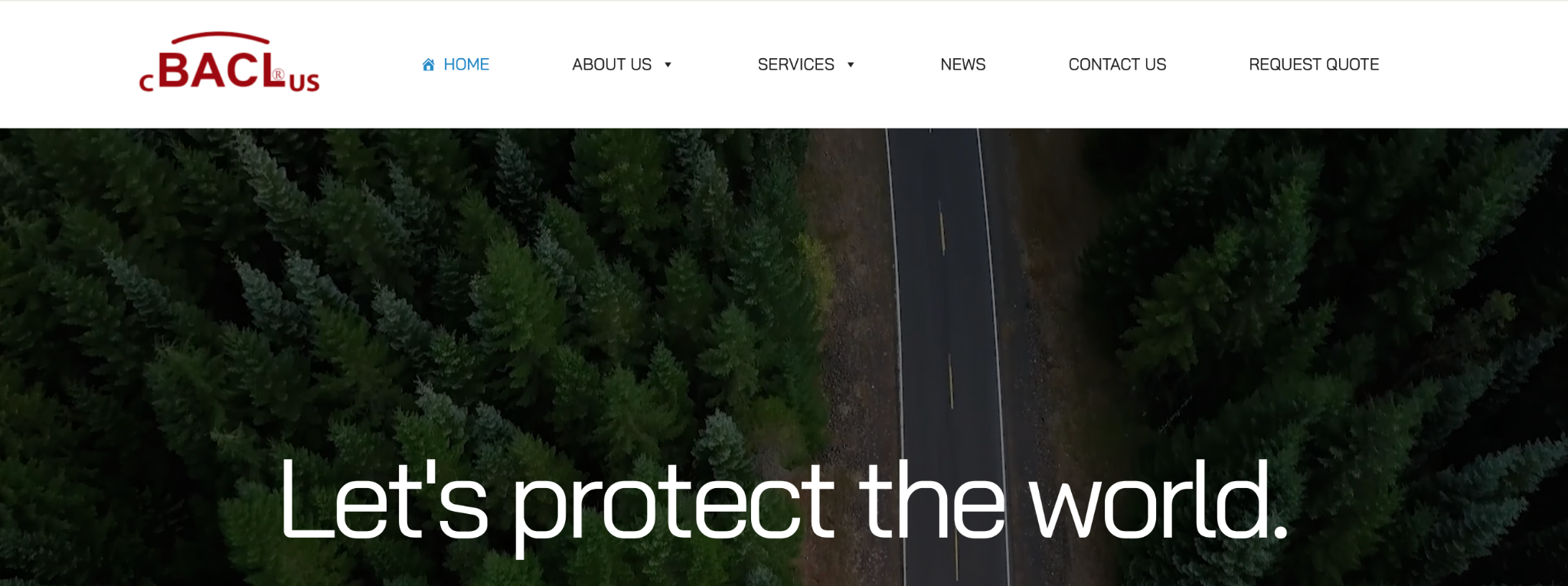Click the blue house icon beside HOME
Viewport: 1568px width, 586px height.
[x=429, y=64]
